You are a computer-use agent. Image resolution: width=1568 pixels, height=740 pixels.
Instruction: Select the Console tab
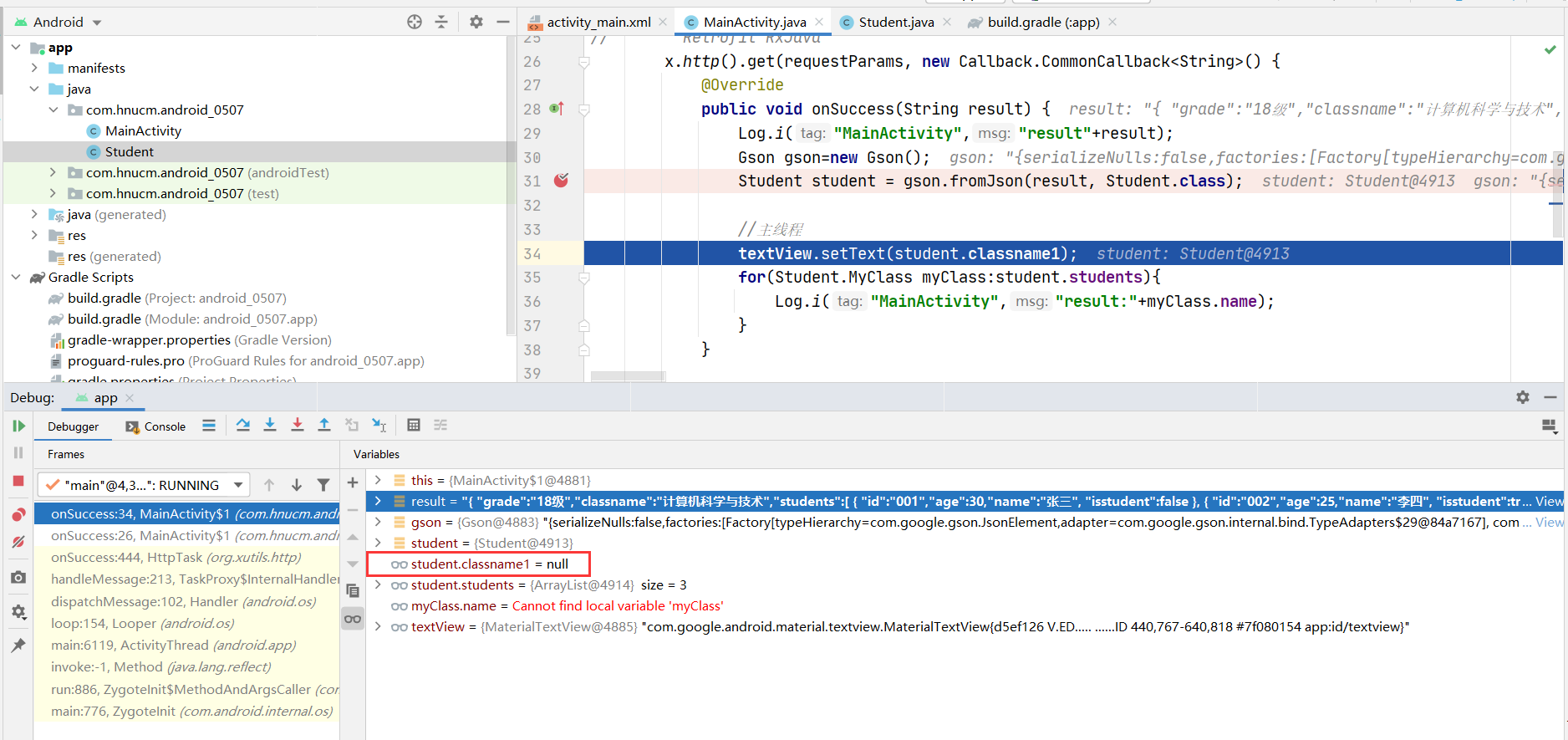tap(155, 426)
